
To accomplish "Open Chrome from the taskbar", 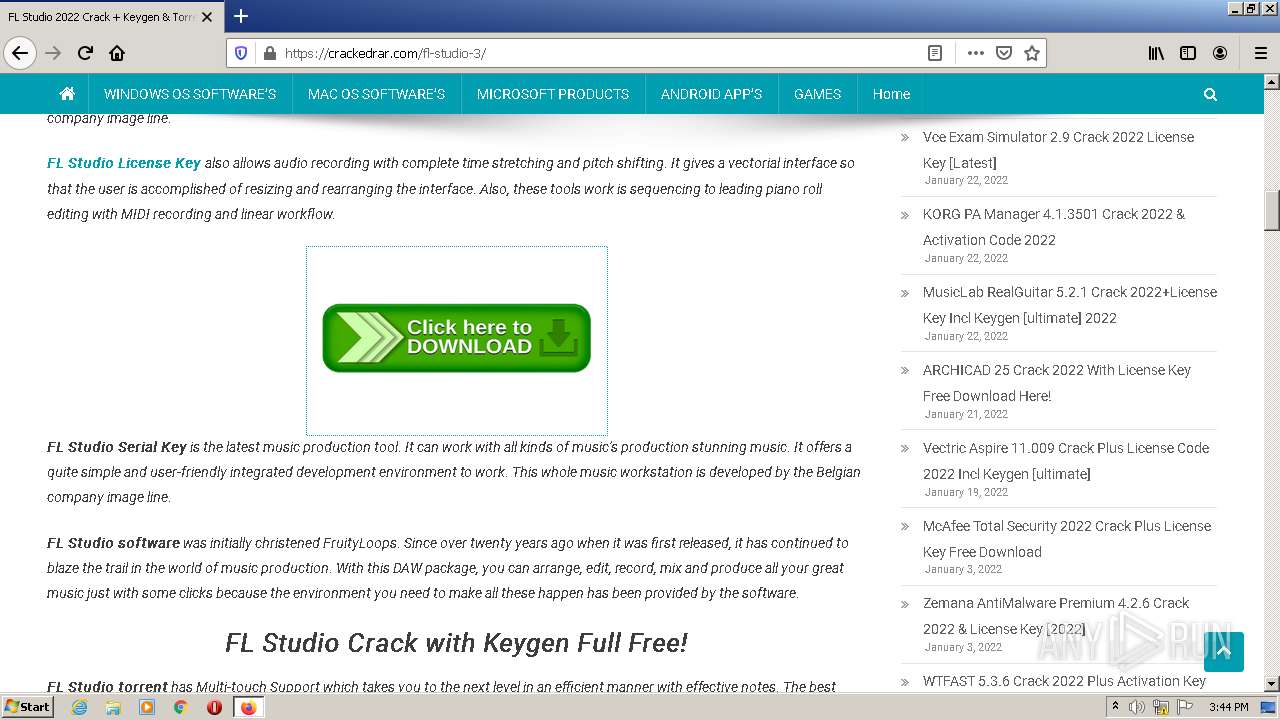I will (x=181, y=707).
